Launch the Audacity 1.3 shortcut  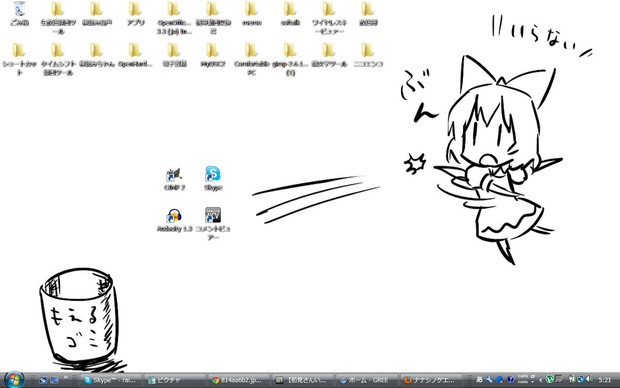pos(174,220)
